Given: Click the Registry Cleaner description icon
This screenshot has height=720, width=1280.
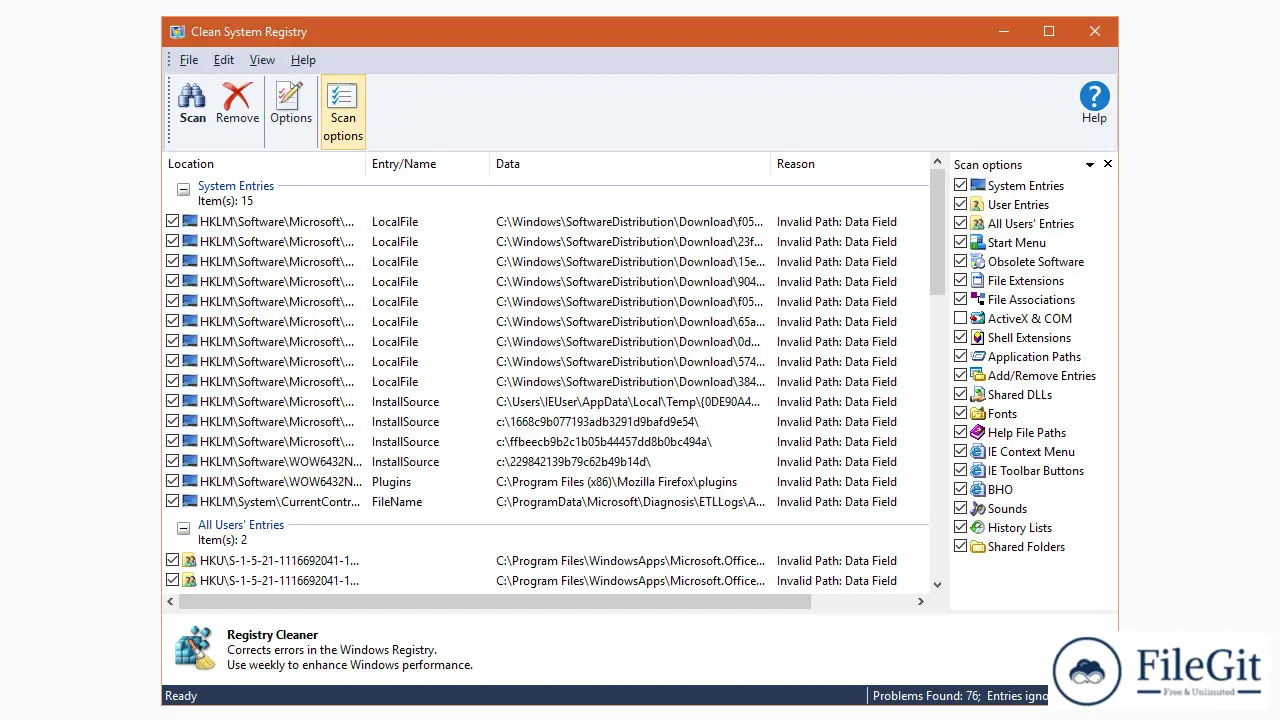Looking at the screenshot, I should coord(194,648).
